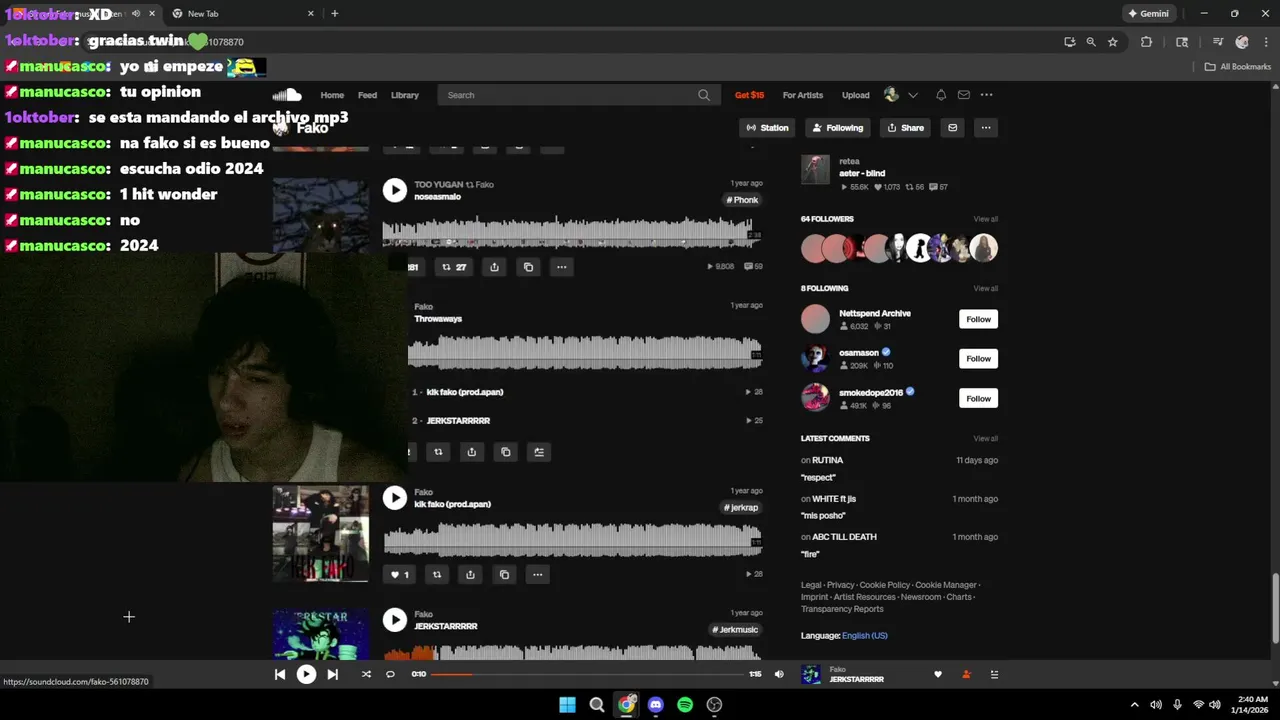This screenshot has height=720, width=1280.
Task: Follow smokedope2016
Action: (x=978, y=399)
